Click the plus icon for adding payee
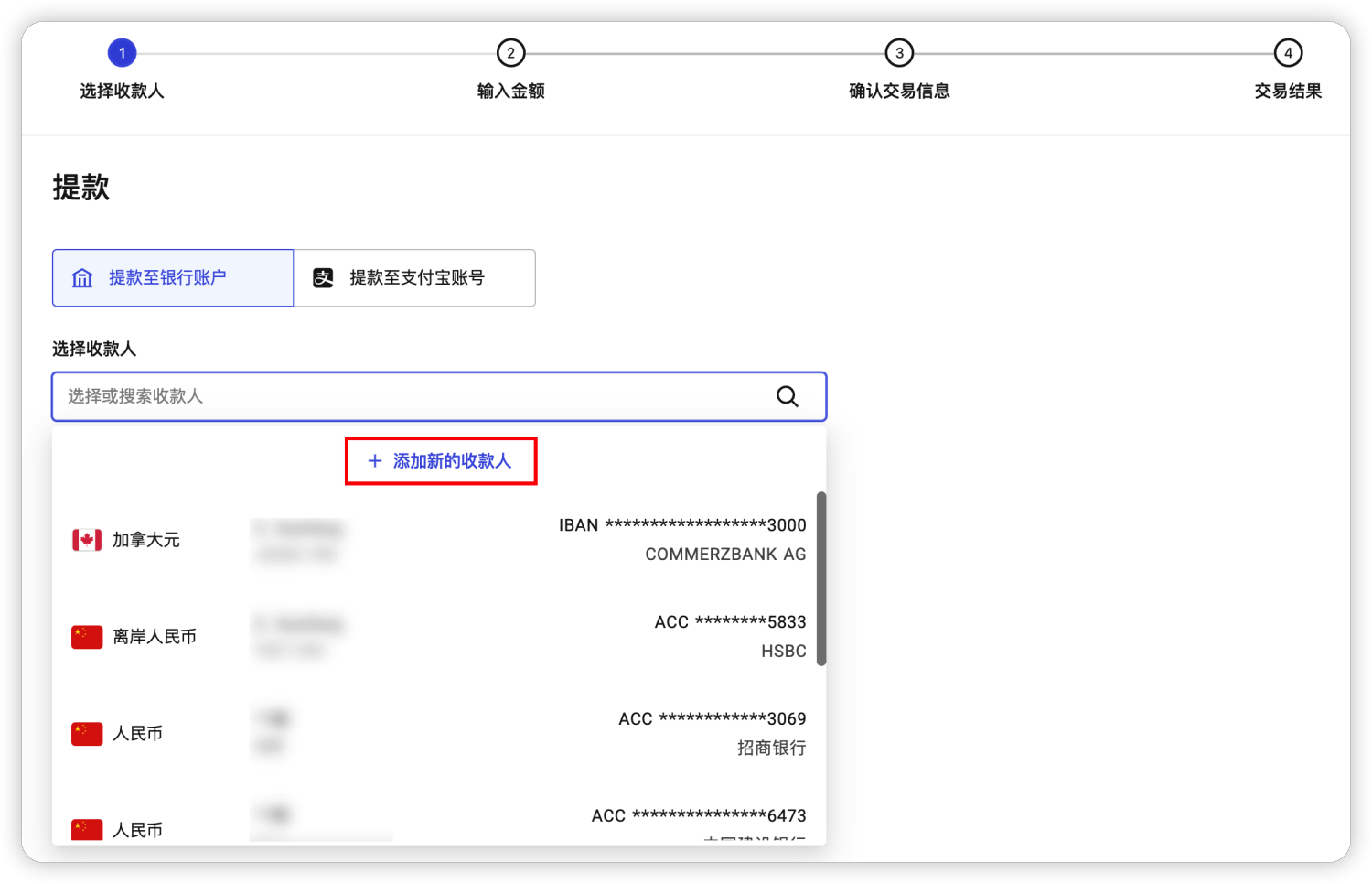 click(374, 461)
